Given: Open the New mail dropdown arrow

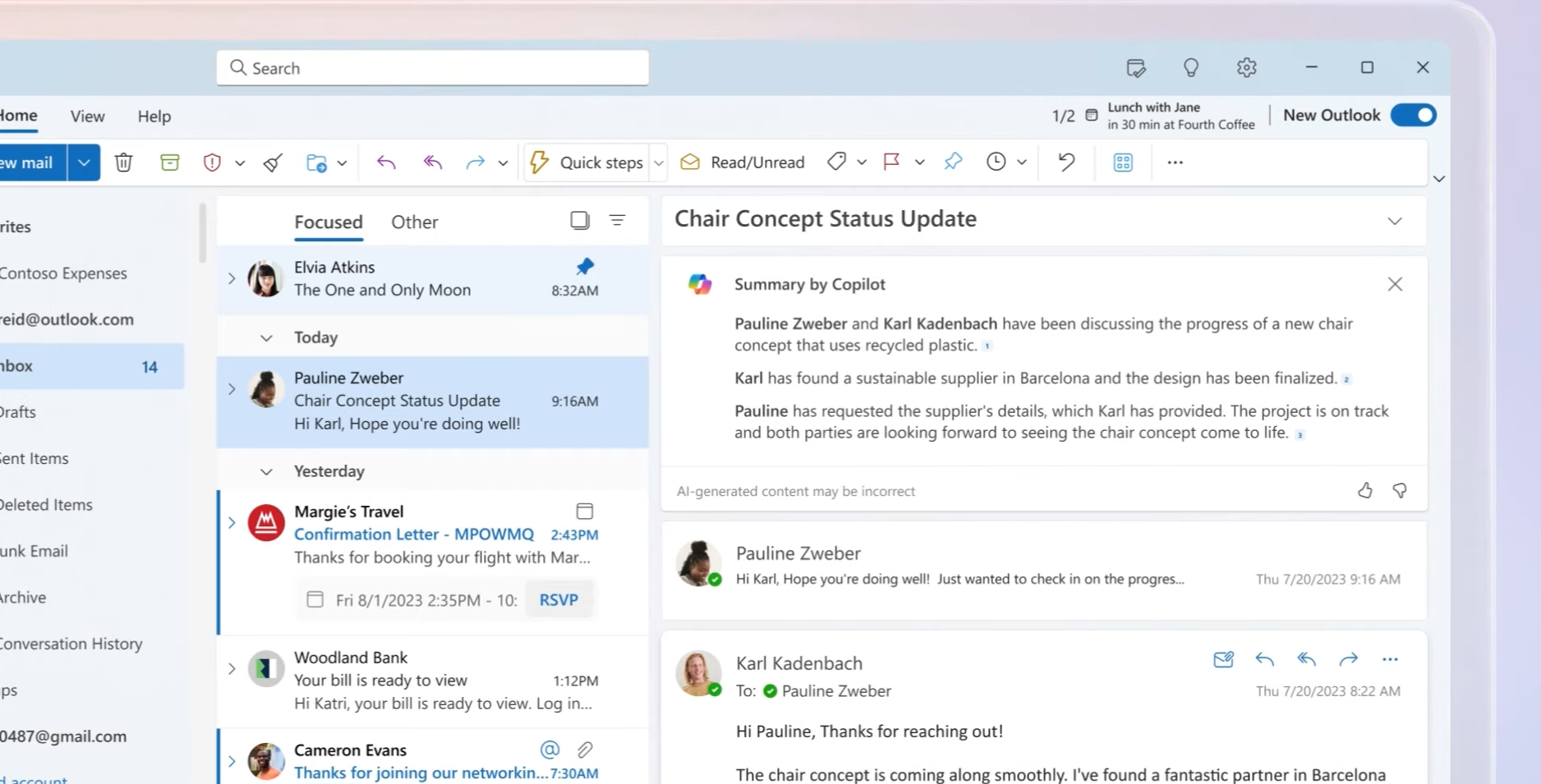Looking at the screenshot, I should tap(84, 163).
